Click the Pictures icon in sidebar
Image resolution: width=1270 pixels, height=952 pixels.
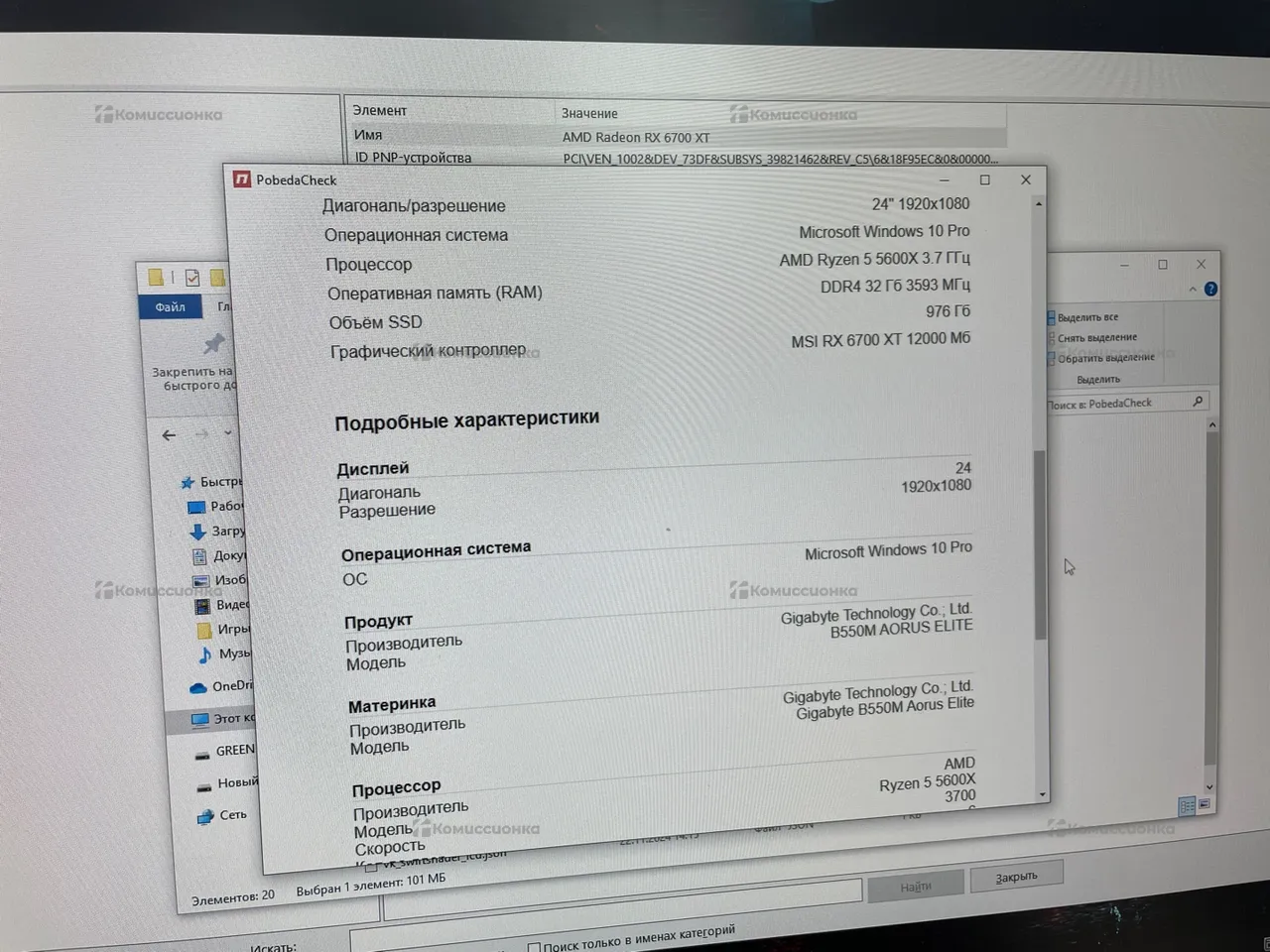coord(201,581)
